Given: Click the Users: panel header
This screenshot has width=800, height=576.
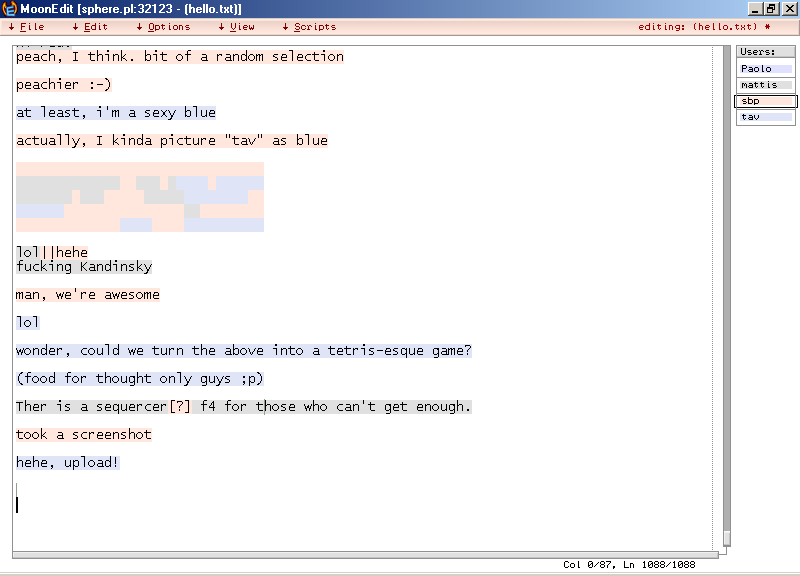Looking at the screenshot, I should [x=765, y=52].
